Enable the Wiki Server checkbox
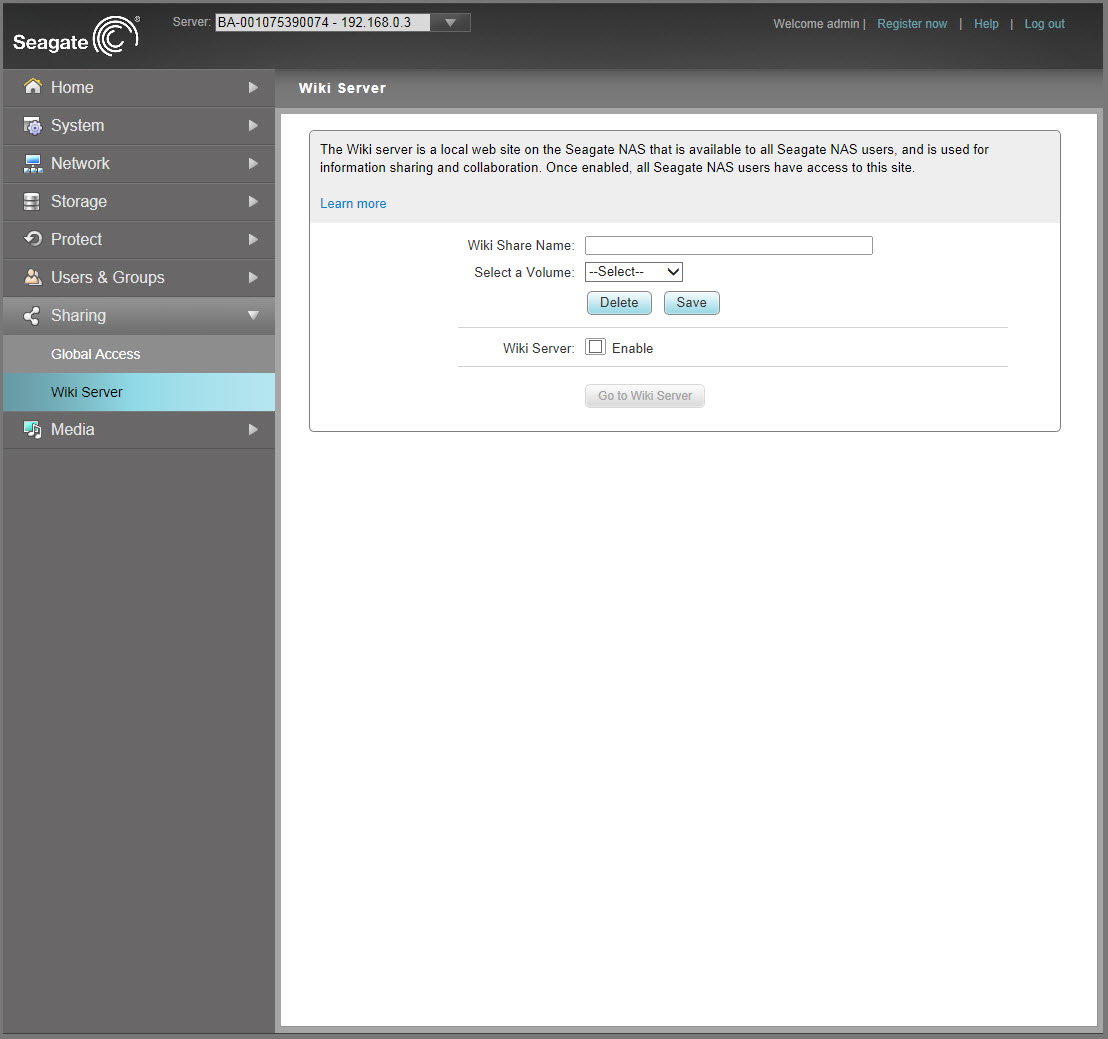Screen dimensions: 1108x1039 596,347
